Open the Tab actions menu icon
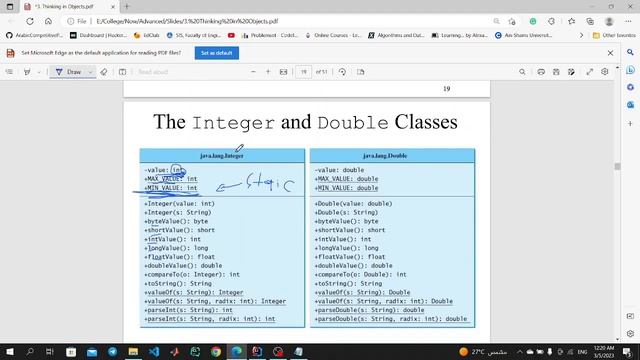 (x=10, y=7)
